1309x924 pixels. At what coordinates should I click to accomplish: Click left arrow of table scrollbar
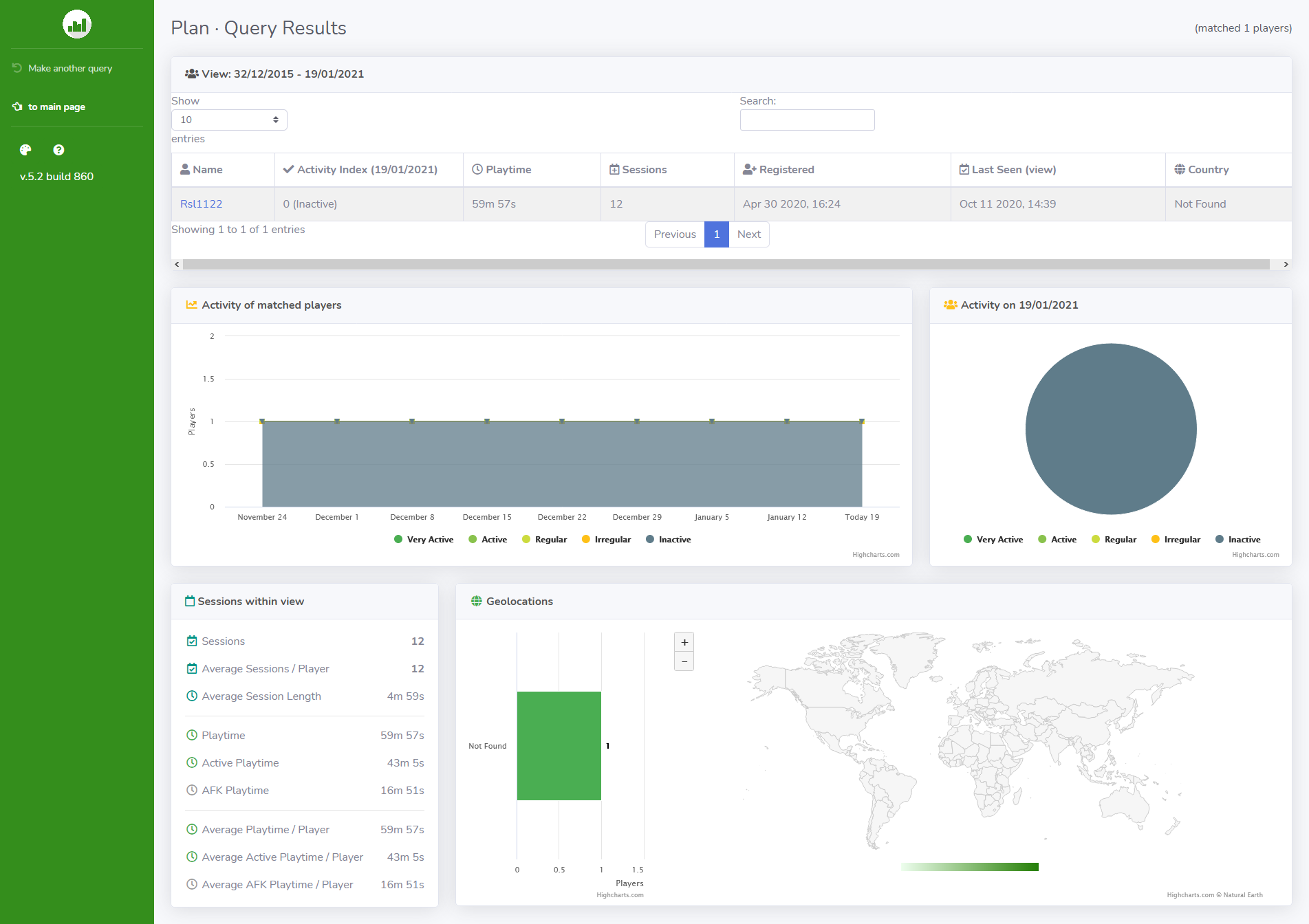point(177,264)
